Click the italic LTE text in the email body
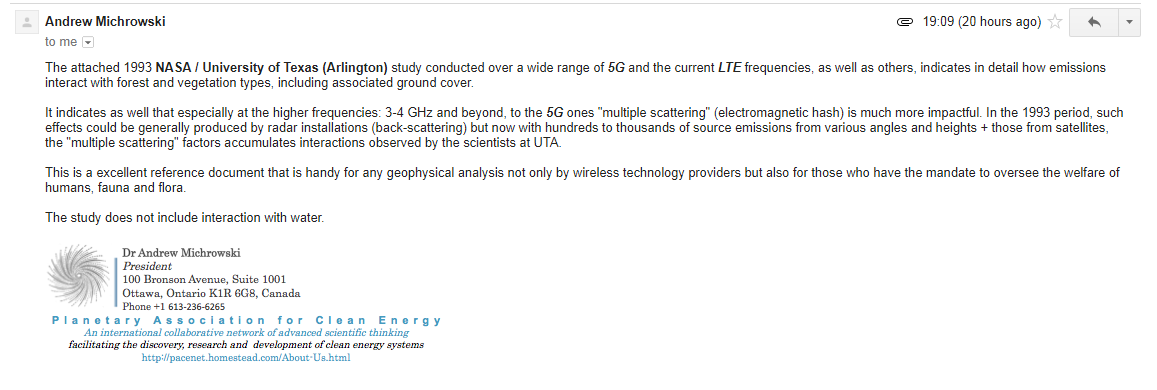This screenshot has width=1157, height=390. pyautogui.click(x=730, y=68)
